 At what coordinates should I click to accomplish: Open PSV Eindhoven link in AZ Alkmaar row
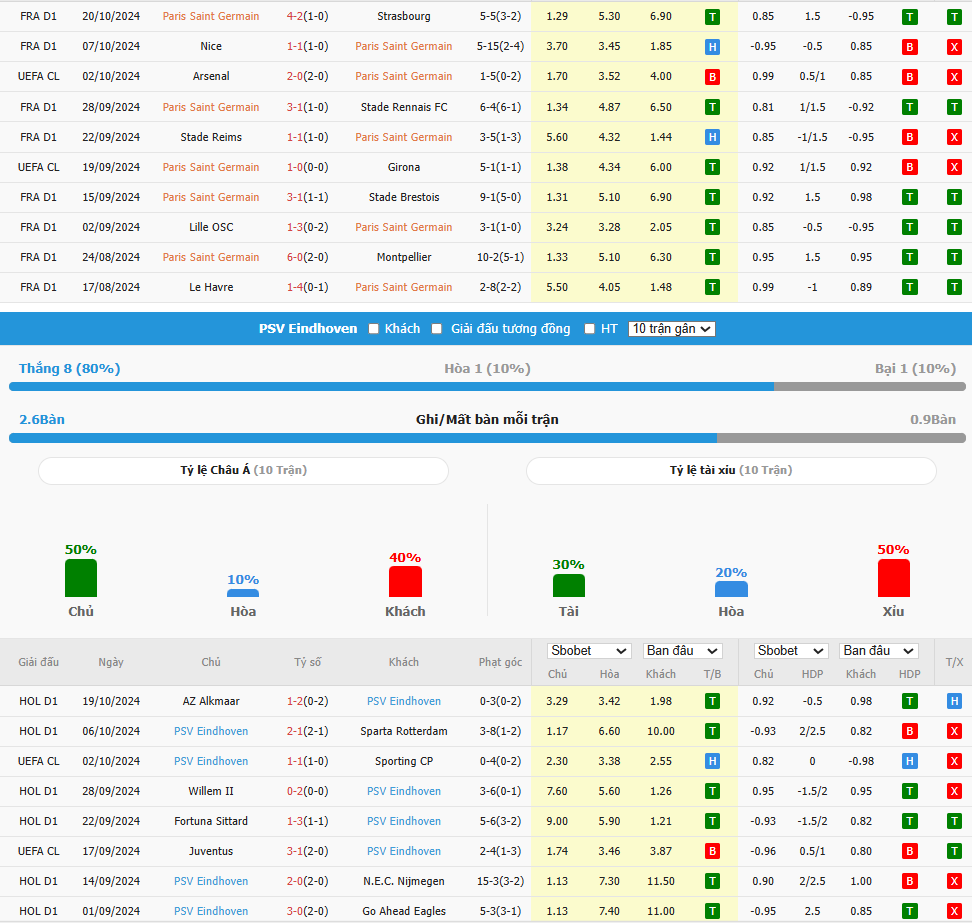404,701
